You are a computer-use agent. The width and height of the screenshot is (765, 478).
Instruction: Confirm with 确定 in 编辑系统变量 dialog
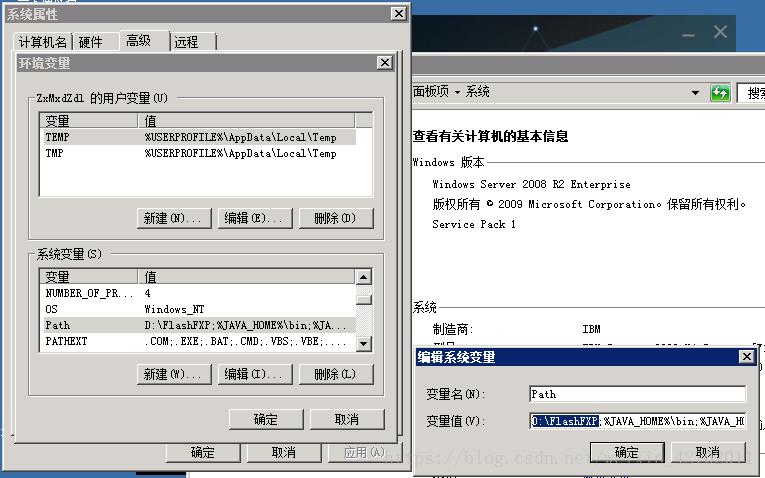pyautogui.click(x=627, y=452)
